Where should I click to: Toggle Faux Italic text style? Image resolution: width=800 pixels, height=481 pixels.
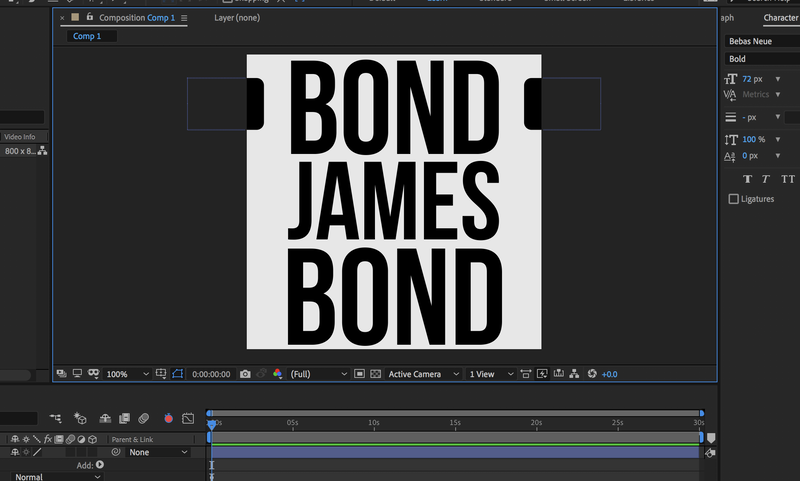pos(765,179)
